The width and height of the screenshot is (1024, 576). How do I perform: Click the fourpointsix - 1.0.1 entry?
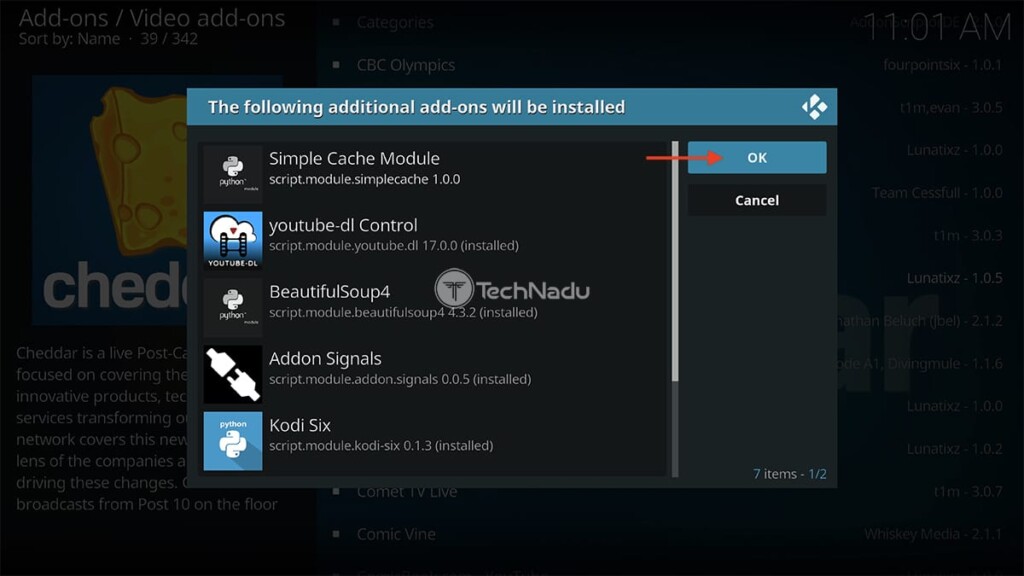click(x=942, y=65)
